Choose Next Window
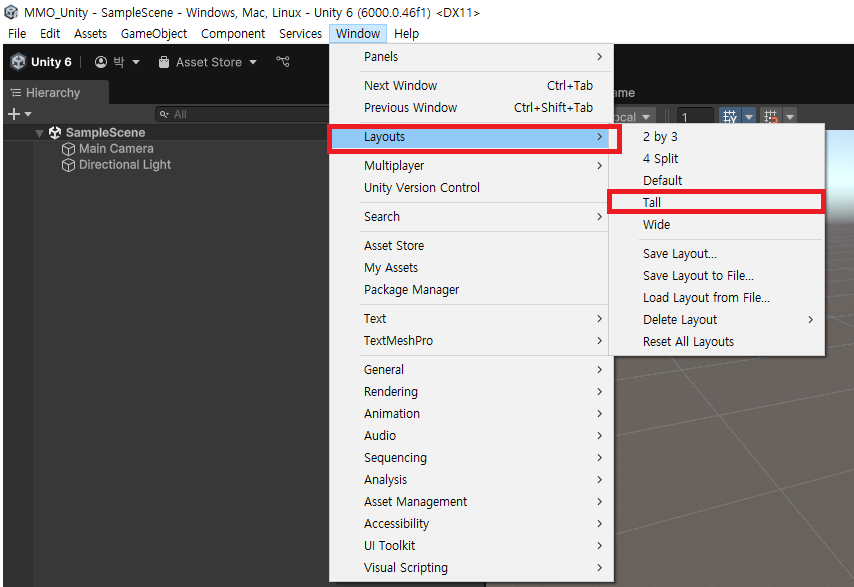The height and width of the screenshot is (587, 854). pyautogui.click(x=472, y=86)
